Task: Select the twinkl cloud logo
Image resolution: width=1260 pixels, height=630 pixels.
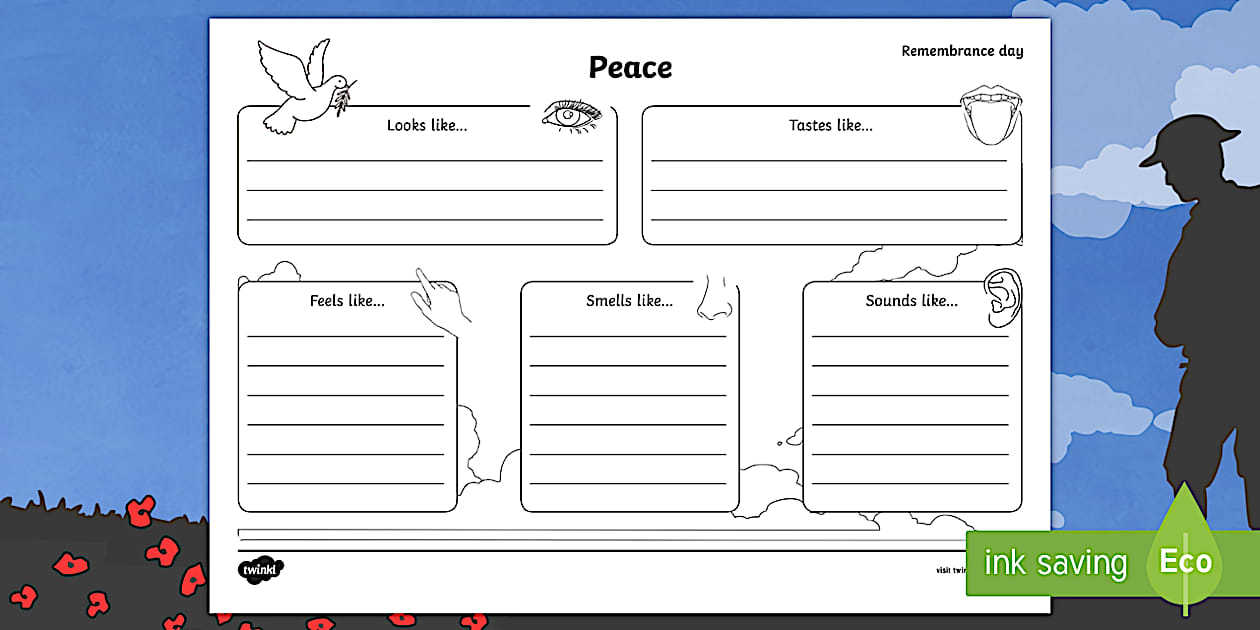Action: [x=259, y=570]
